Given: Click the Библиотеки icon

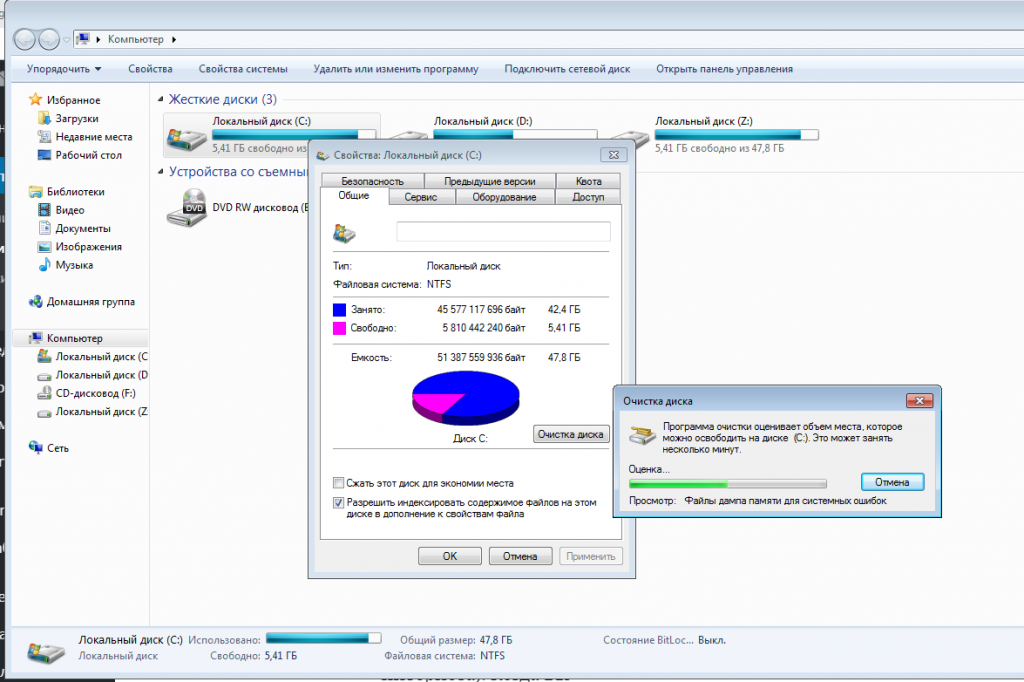Looking at the screenshot, I should coord(35,191).
